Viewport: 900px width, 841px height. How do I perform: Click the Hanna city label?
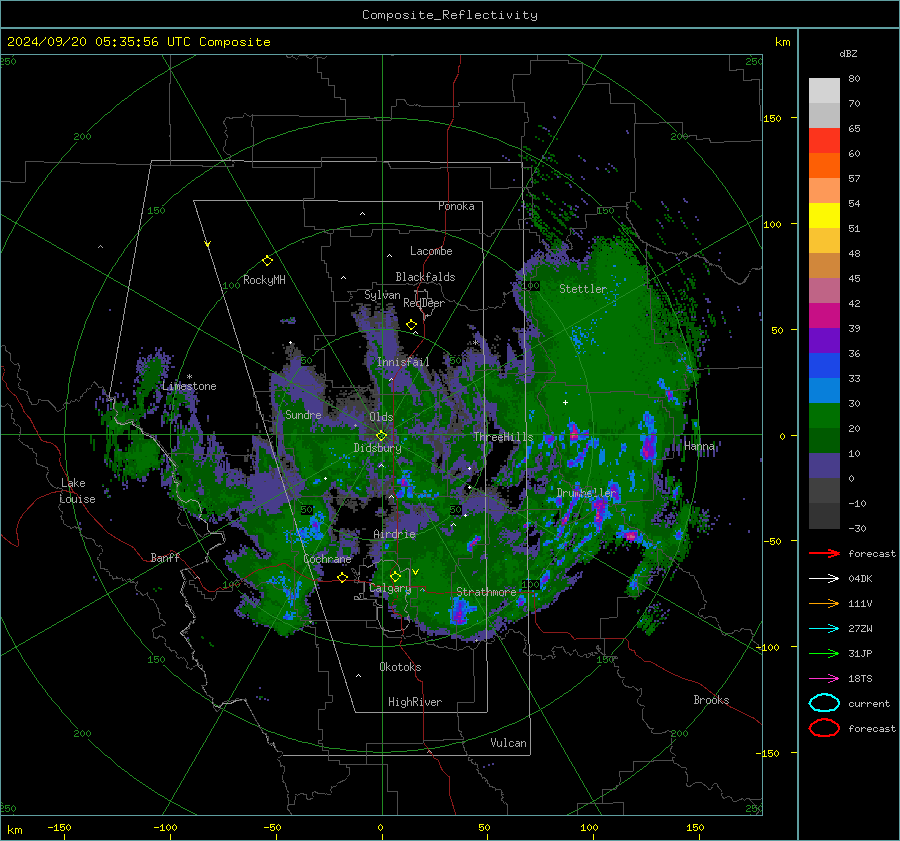coord(699,445)
